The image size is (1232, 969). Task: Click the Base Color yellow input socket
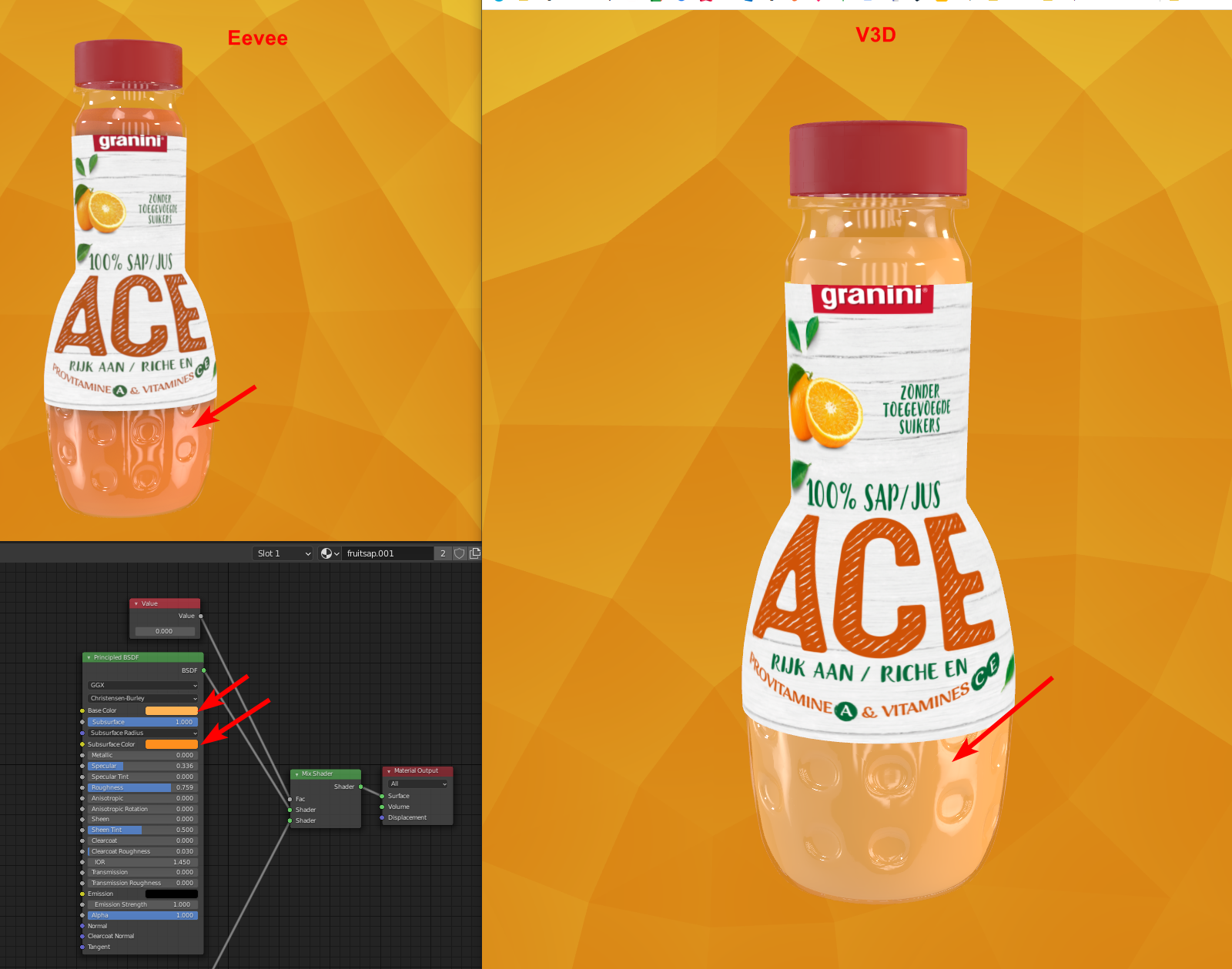pyautogui.click(x=82, y=710)
